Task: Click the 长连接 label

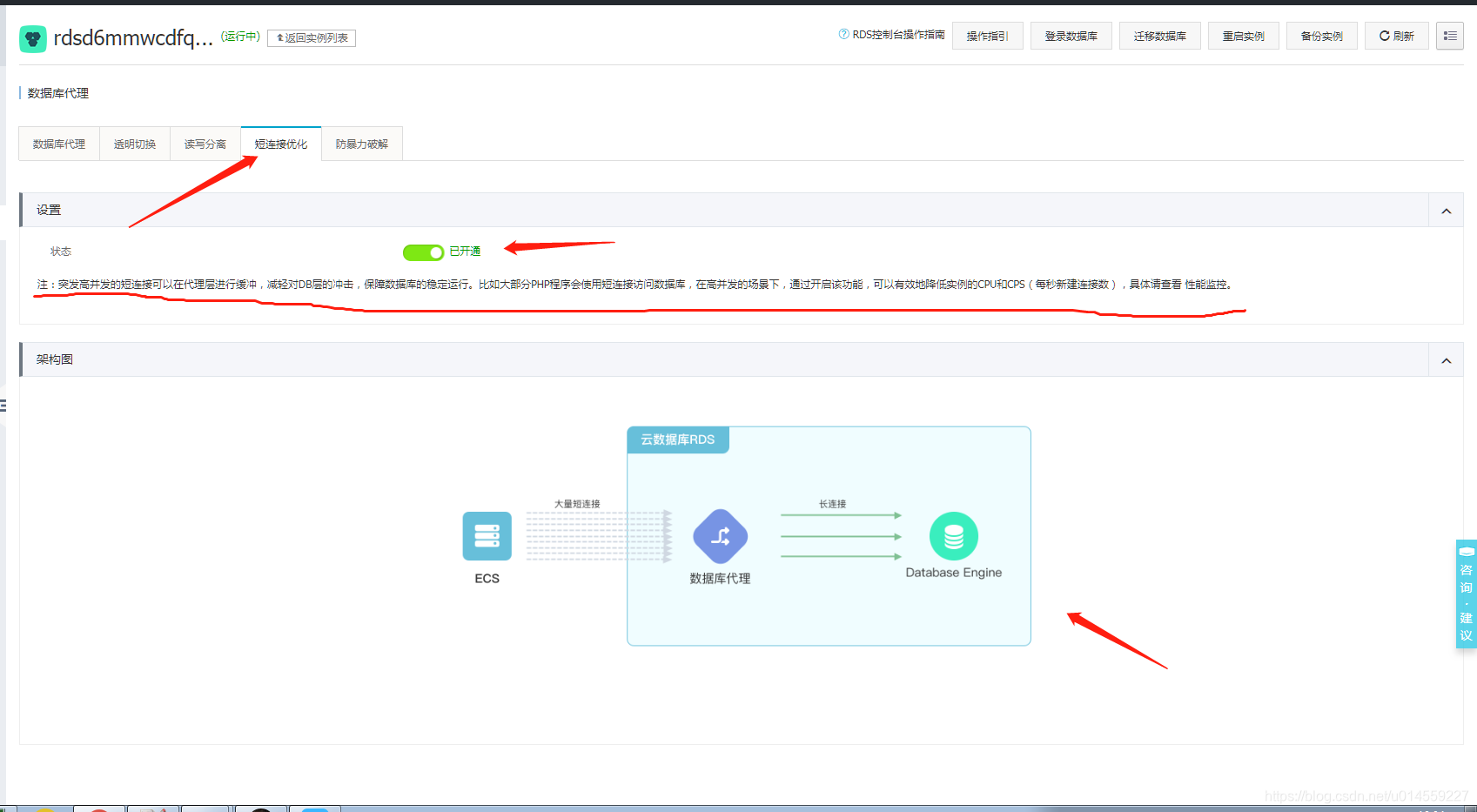Action: [832, 504]
